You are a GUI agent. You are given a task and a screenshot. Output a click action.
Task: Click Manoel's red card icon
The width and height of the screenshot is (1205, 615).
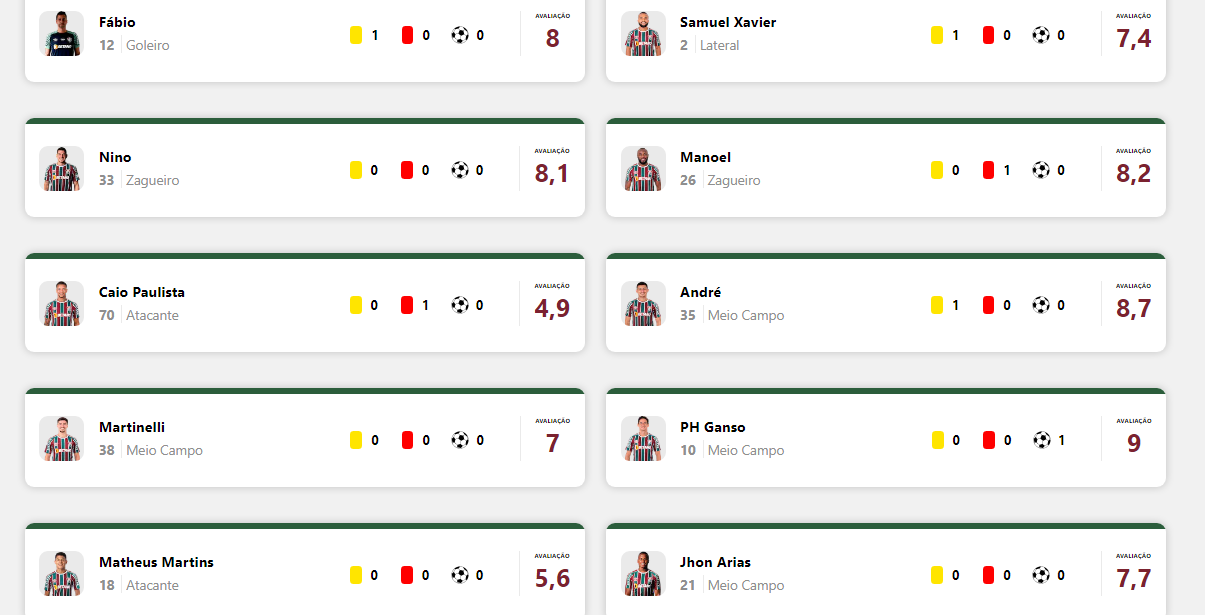point(988,170)
